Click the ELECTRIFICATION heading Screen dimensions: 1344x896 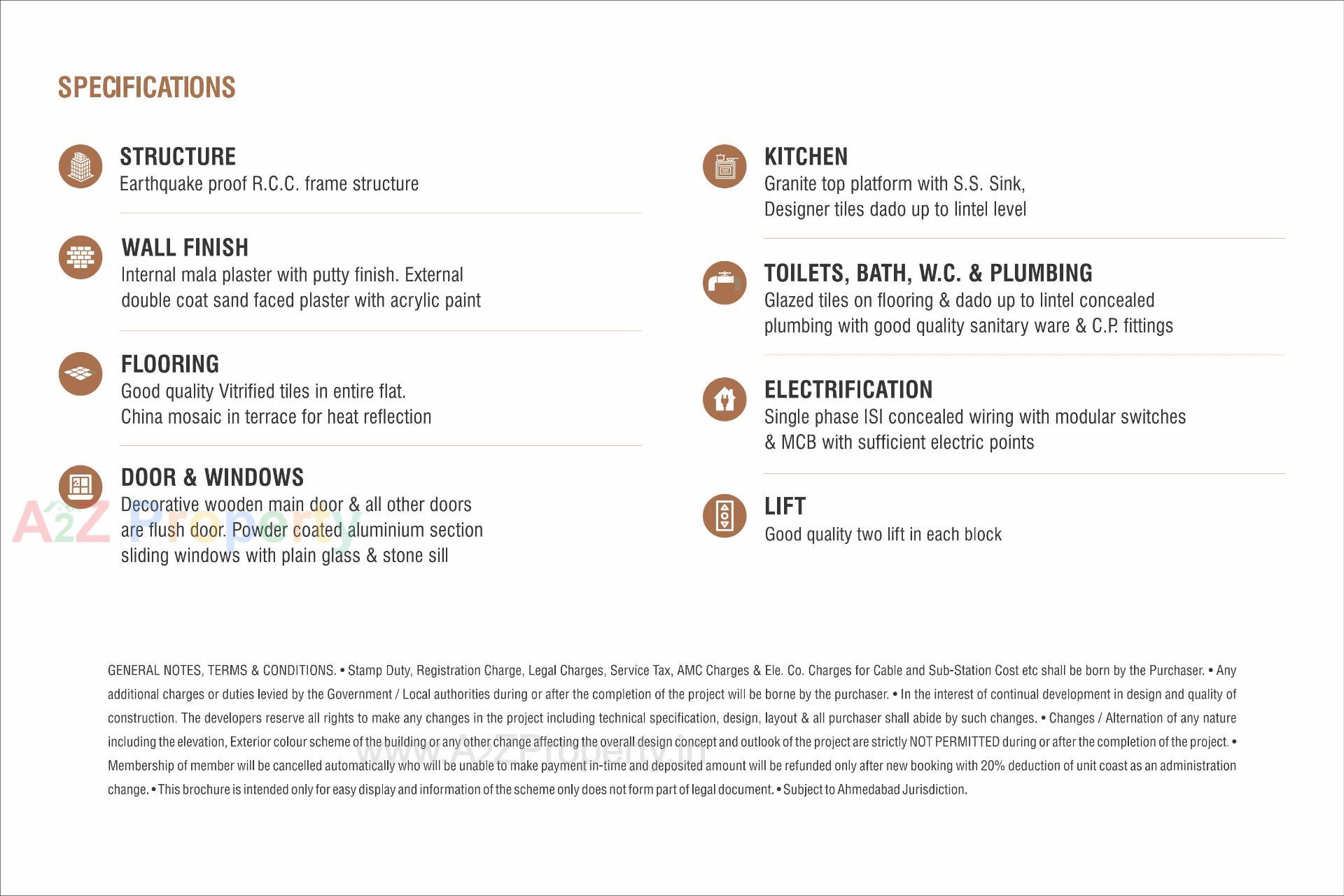click(848, 389)
